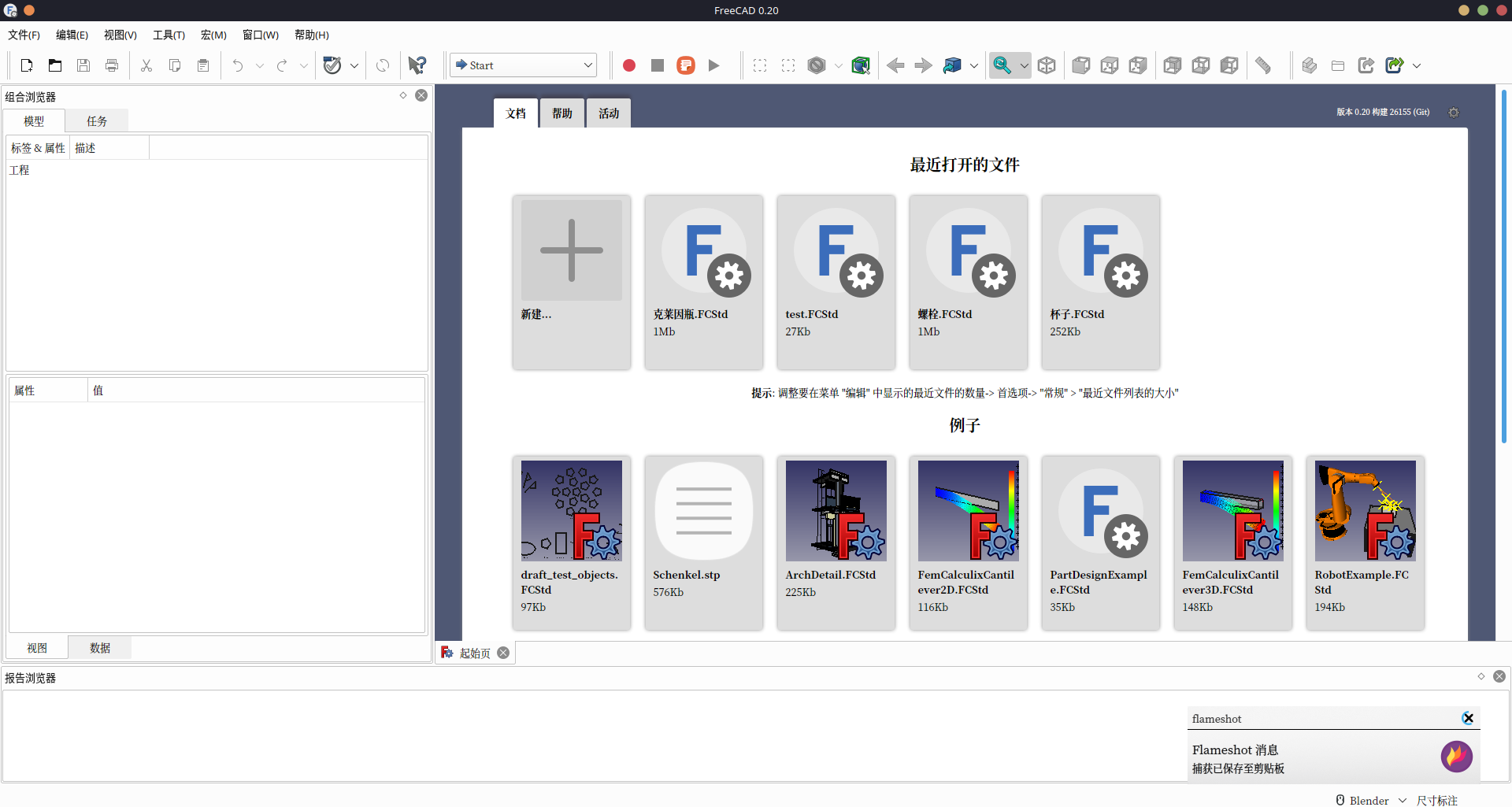Open the Start workbench dropdown
Screen dimensions: 1512x807
(x=524, y=65)
